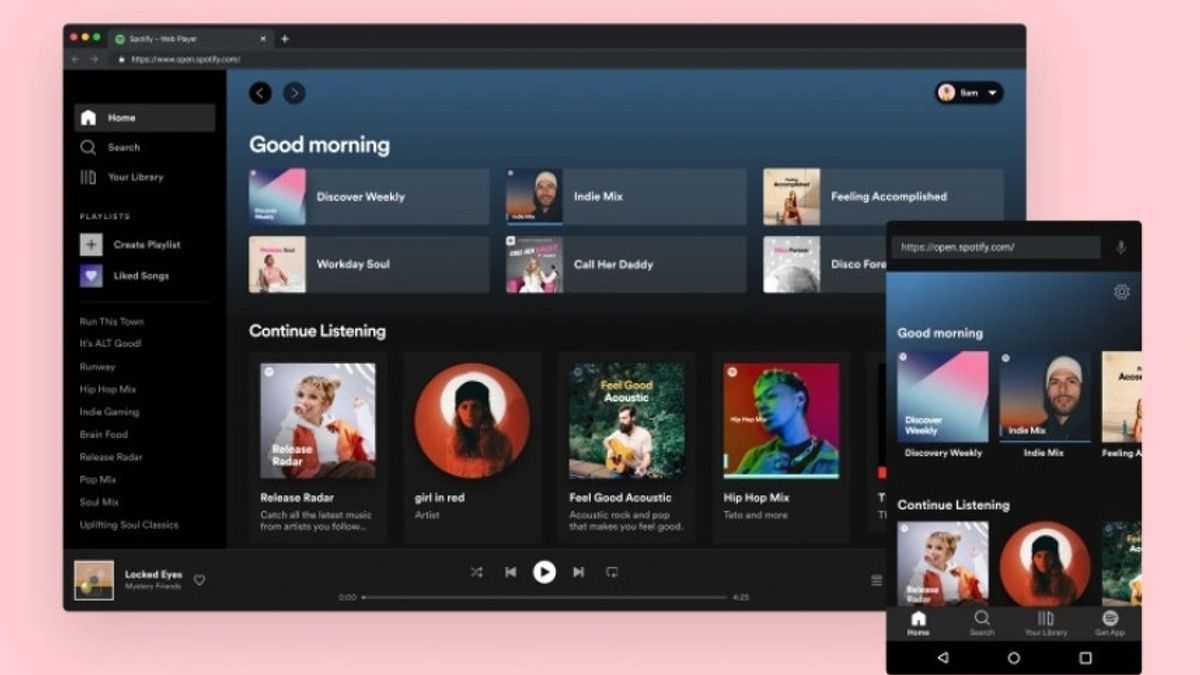Viewport: 1200px width, 675px height.
Task: Open Your Library in the desktop sidebar
Action: point(122,177)
